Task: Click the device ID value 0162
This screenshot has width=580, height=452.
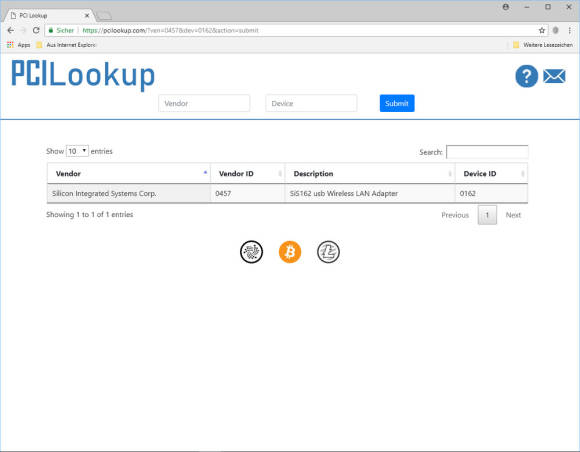Action: click(468, 193)
